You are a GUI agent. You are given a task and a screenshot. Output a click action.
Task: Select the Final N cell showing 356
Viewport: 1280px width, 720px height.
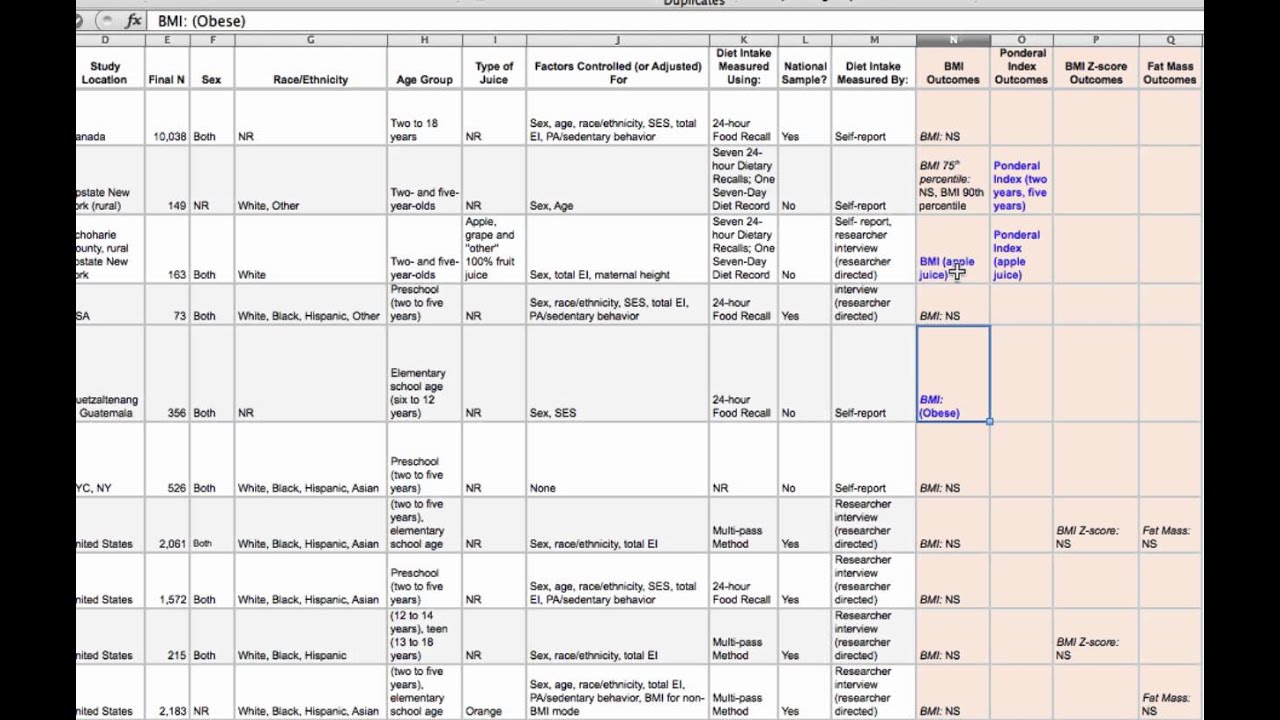click(x=167, y=374)
